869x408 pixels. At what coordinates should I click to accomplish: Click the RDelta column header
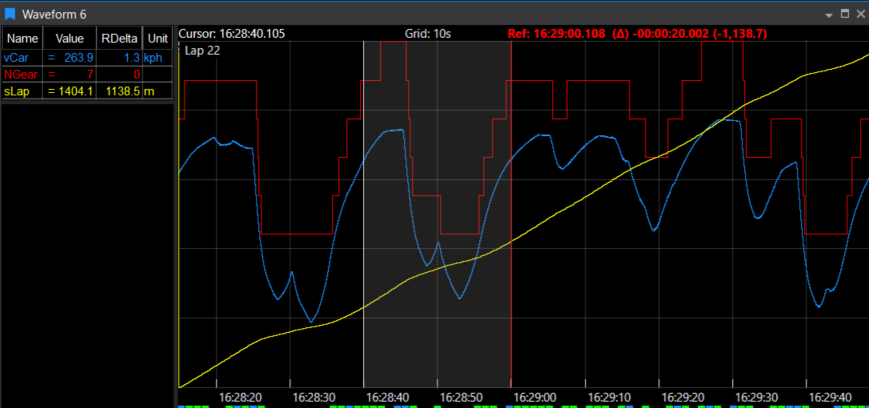coord(118,38)
